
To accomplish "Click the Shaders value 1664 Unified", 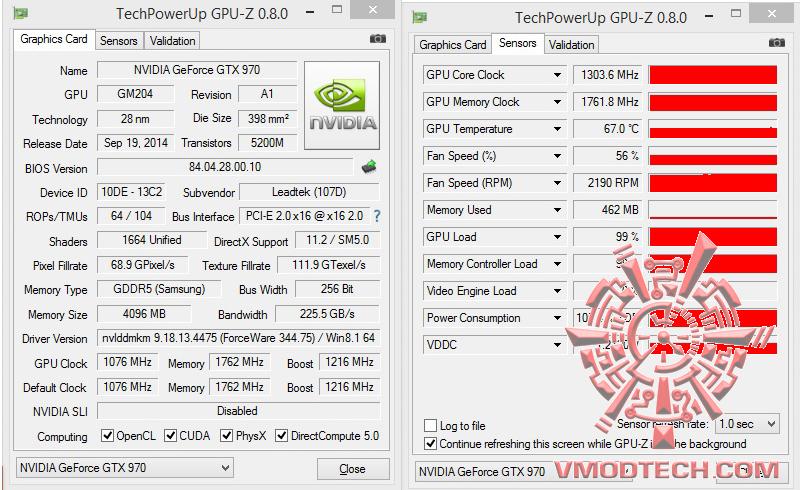I will pyautogui.click(x=152, y=240).
